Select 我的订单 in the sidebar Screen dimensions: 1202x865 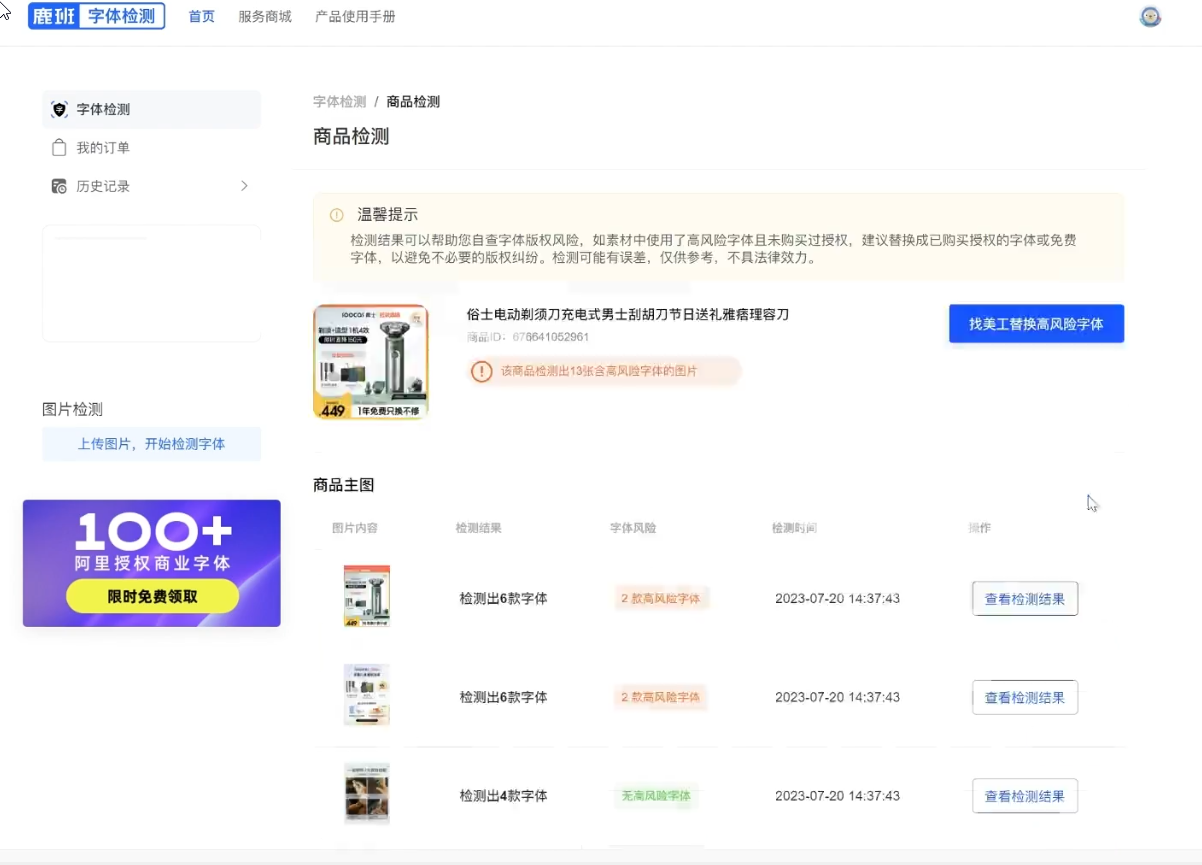103,148
